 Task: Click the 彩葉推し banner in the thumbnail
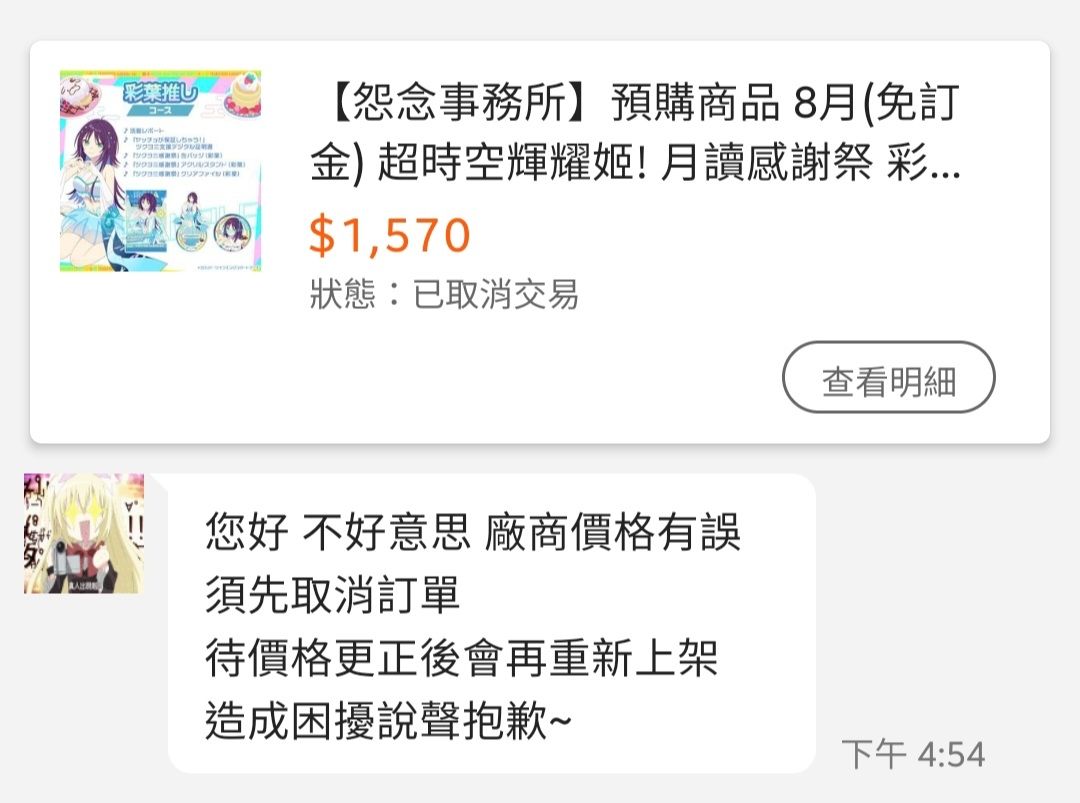tap(160, 96)
